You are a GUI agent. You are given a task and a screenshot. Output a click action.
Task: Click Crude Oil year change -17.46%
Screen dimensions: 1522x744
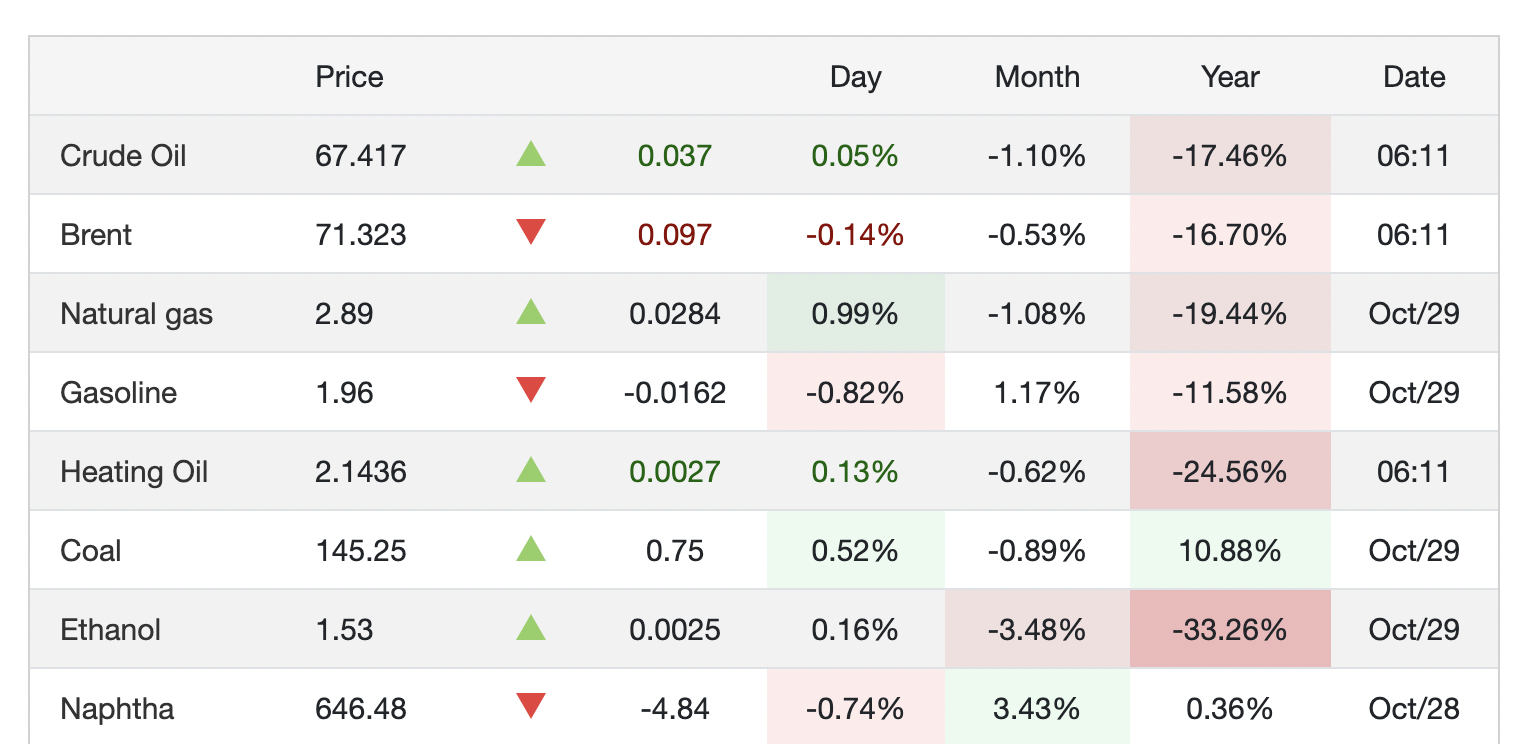1230,156
